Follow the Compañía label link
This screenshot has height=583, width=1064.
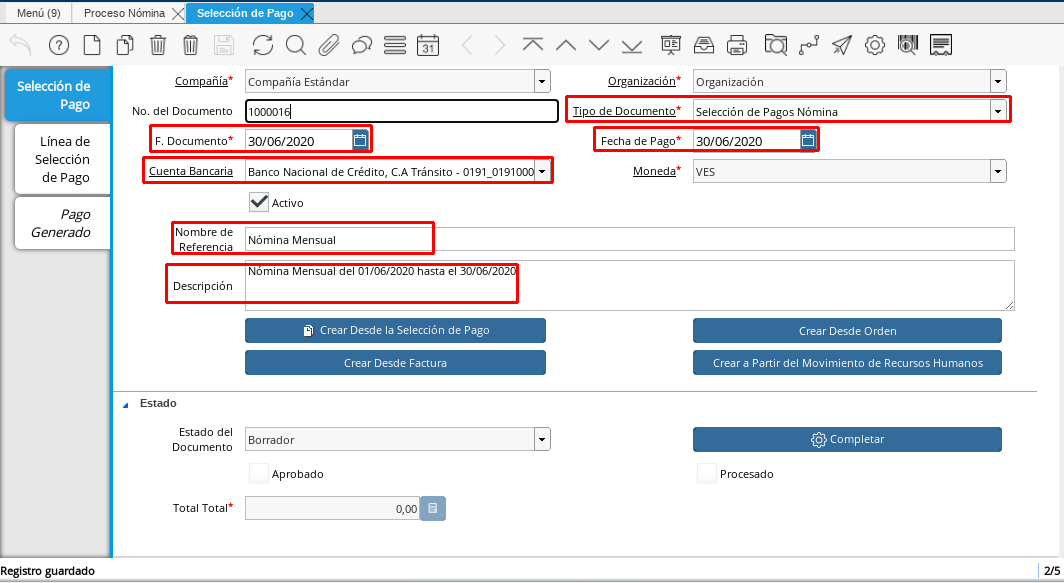[x=201, y=81]
